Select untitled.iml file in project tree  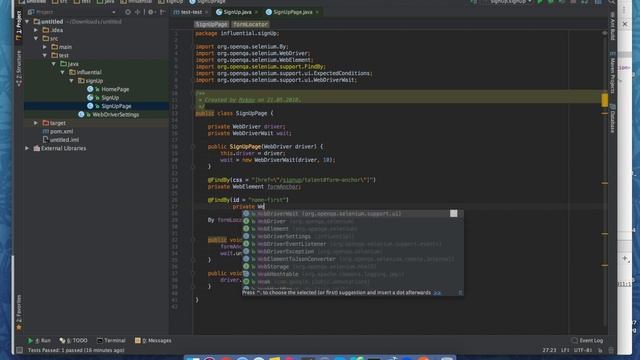64,140
